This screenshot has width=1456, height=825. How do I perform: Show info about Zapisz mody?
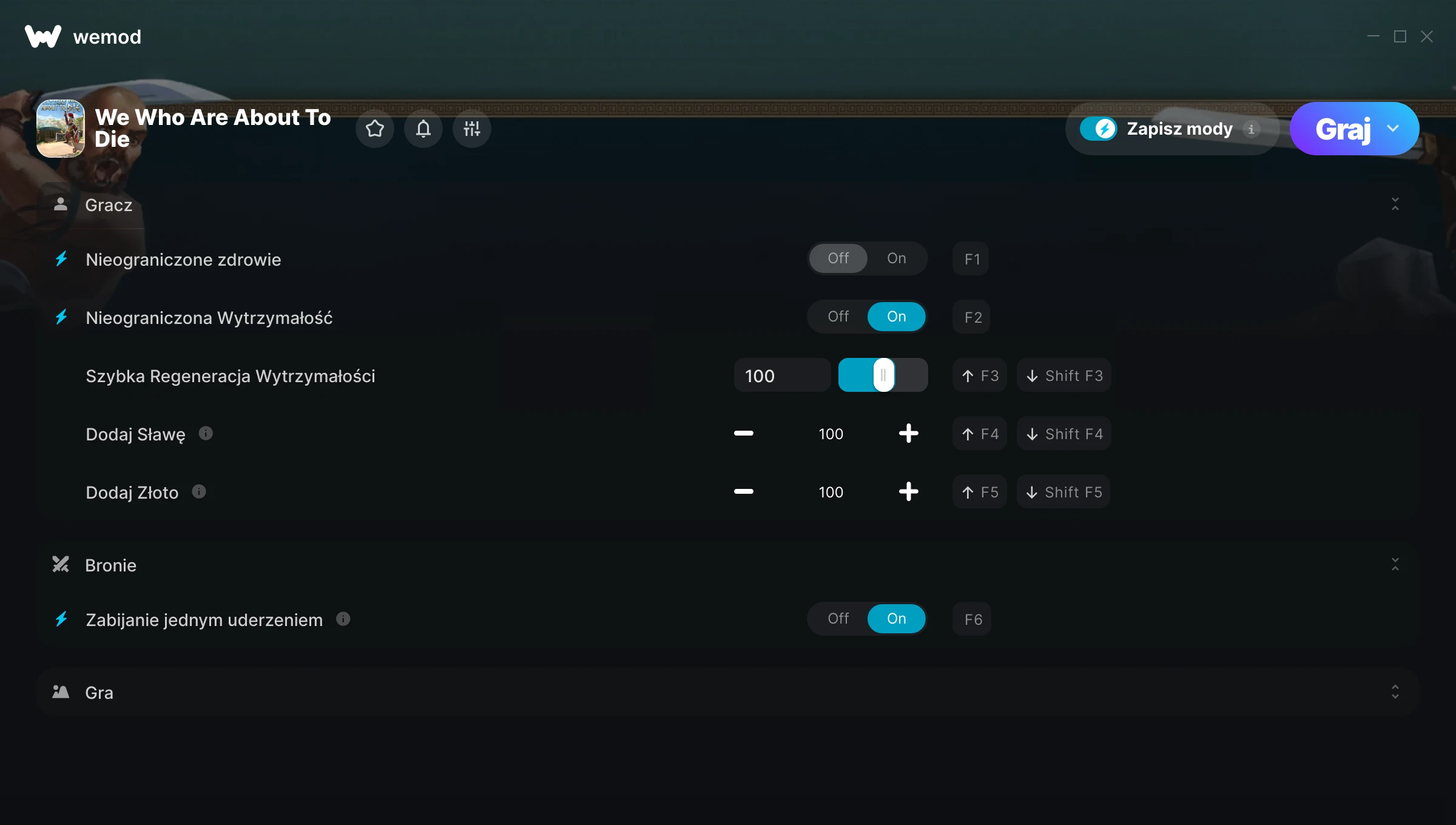tap(1251, 129)
